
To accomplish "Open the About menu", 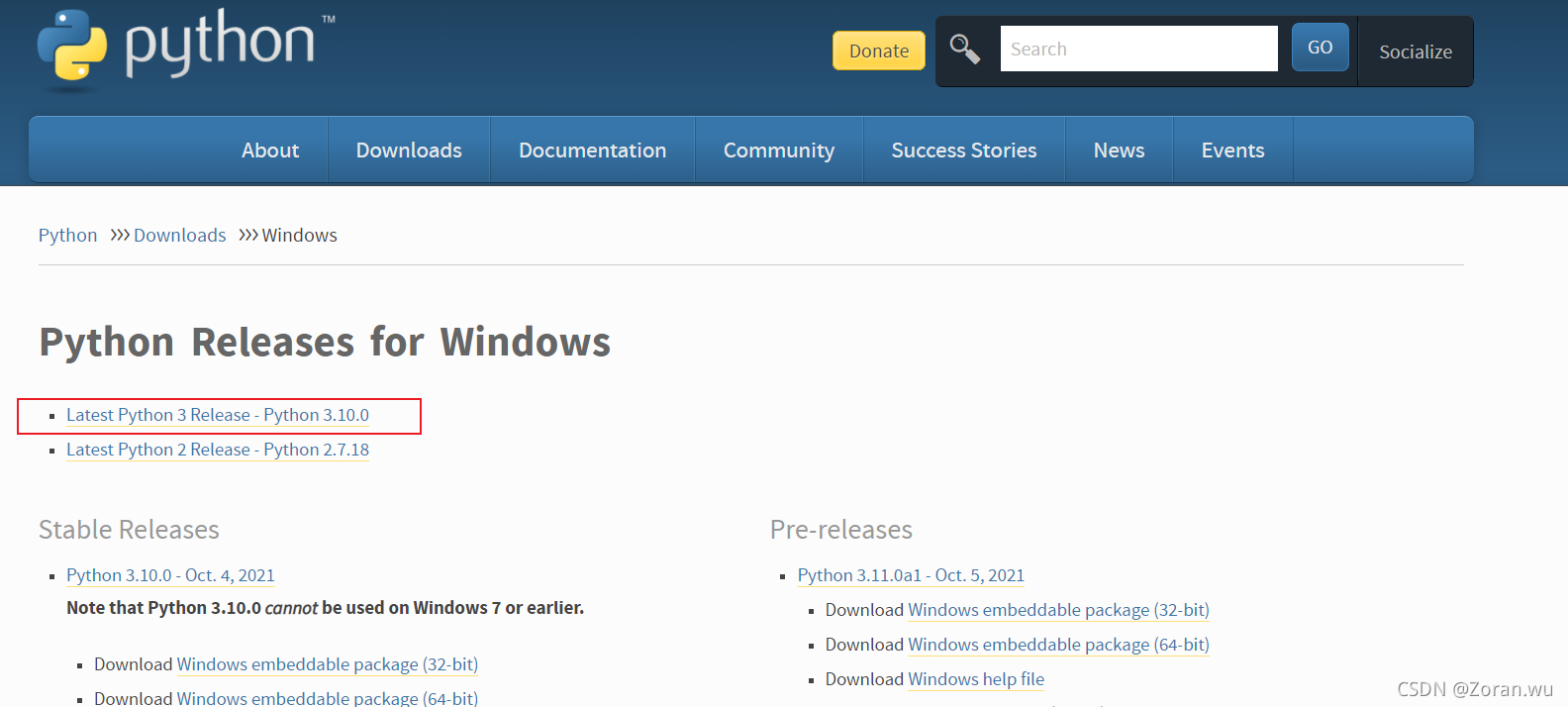I will pyautogui.click(x=270, y=150).
